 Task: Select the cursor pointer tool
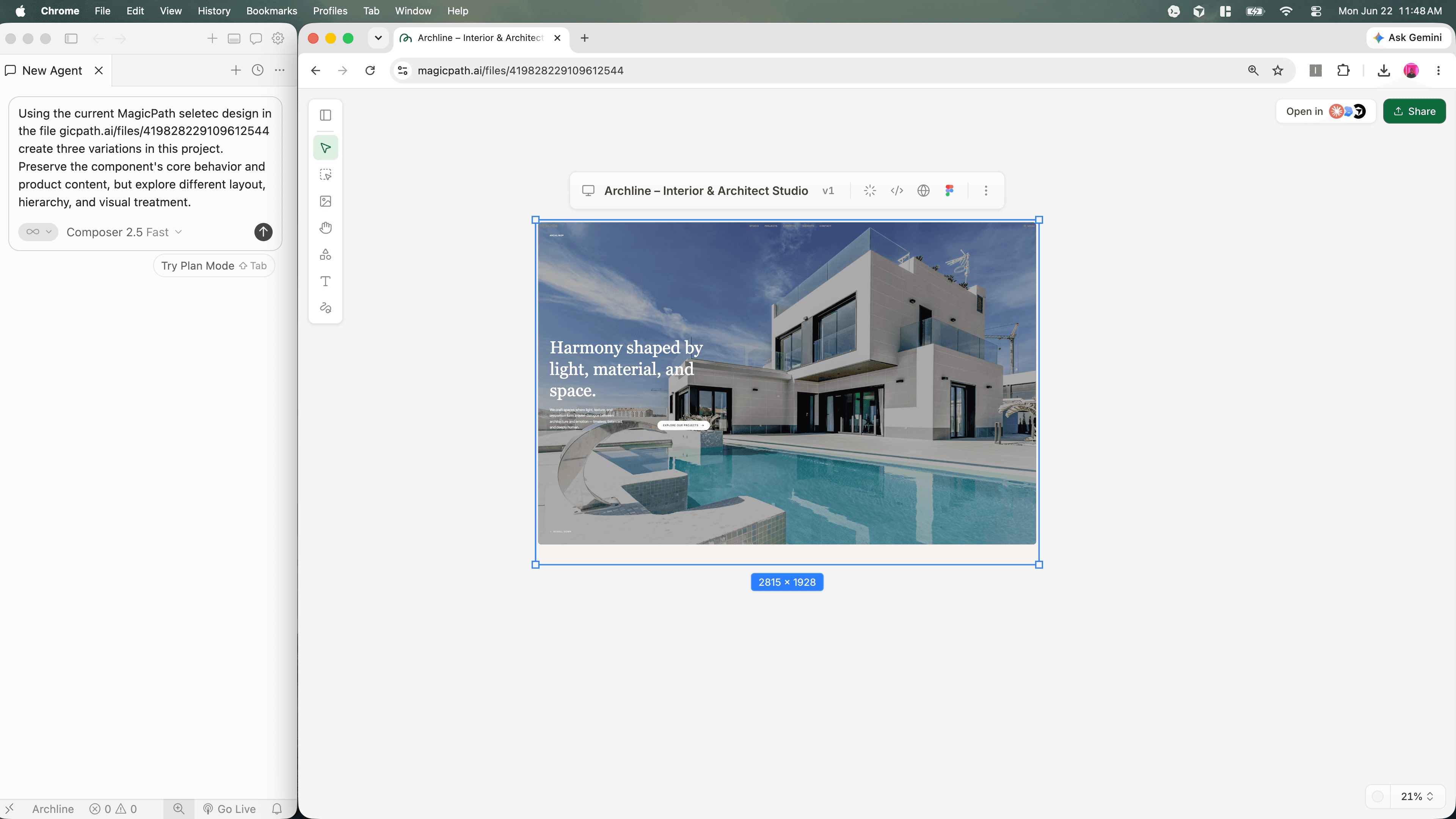tap(326, 148)
